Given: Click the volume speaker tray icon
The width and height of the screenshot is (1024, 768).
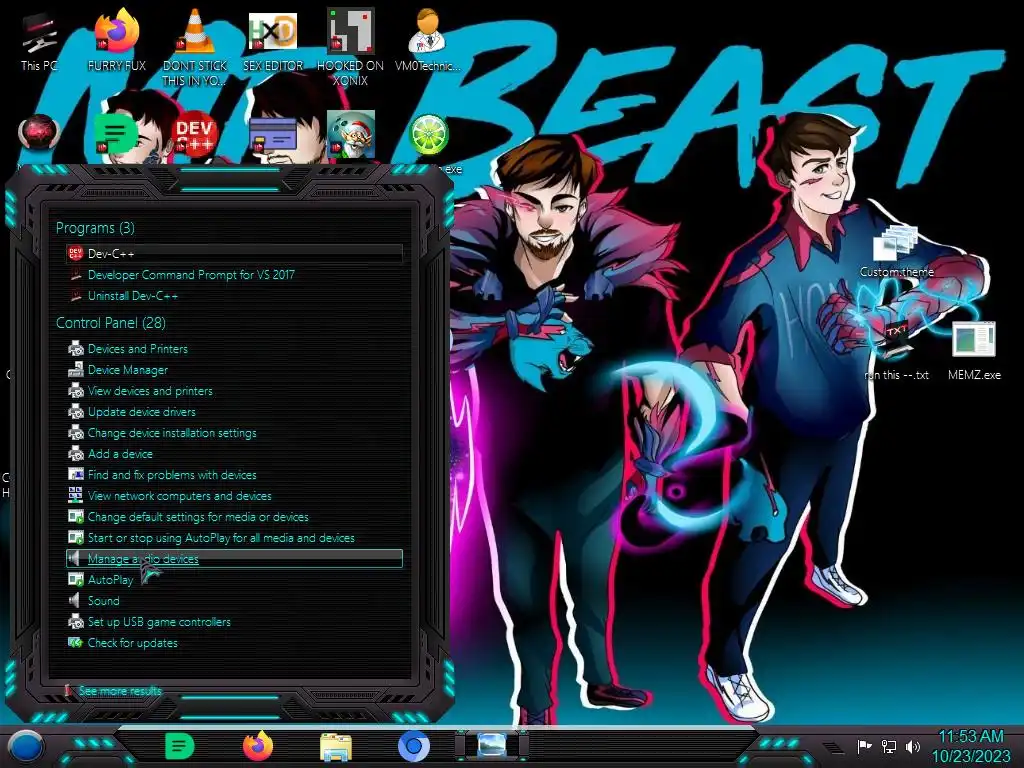Looking at the screenshot, I should (x=913, y=746).
